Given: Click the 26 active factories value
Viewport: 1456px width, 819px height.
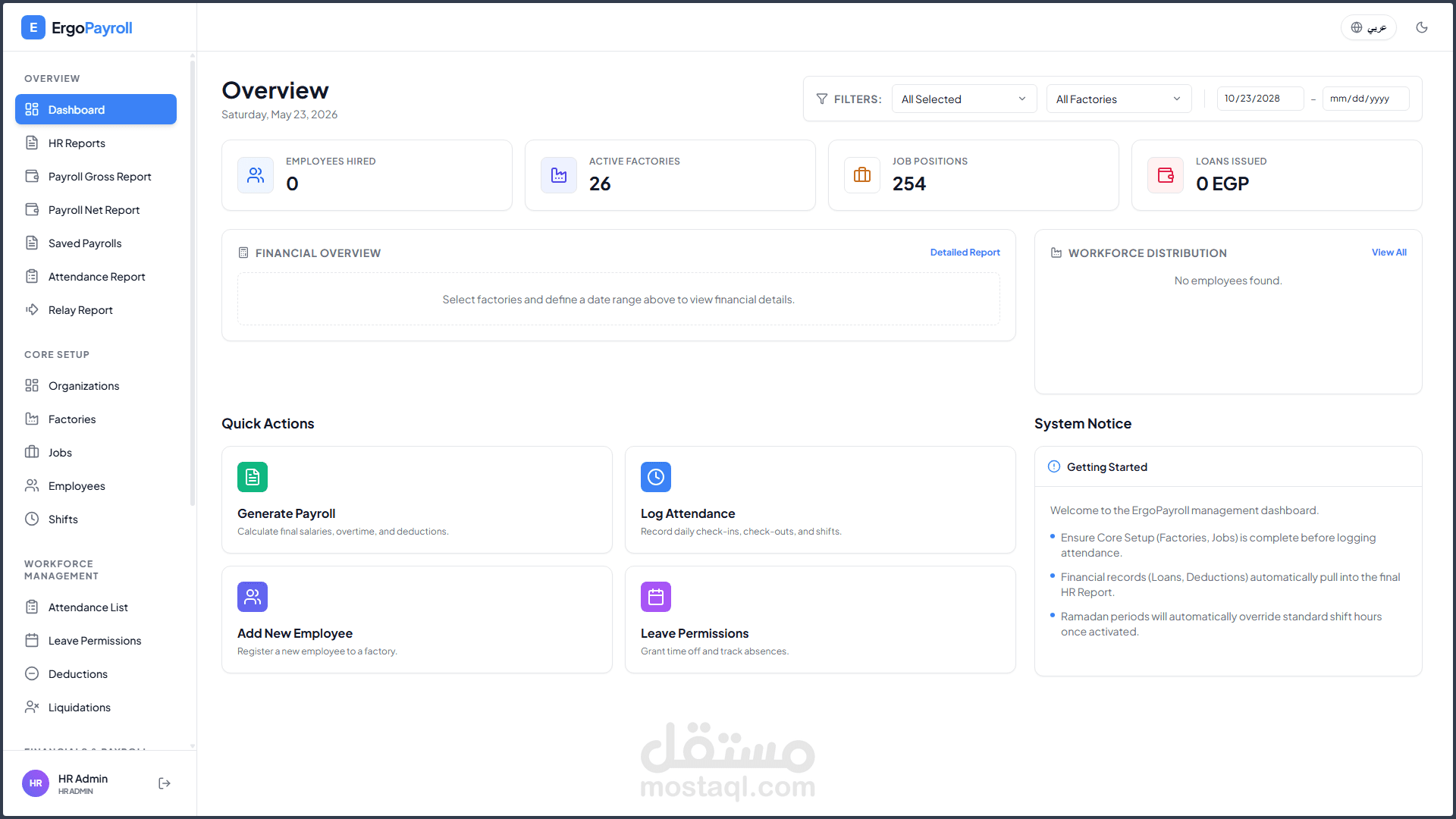Looking at the screenshot, I should tap(600, 184).
